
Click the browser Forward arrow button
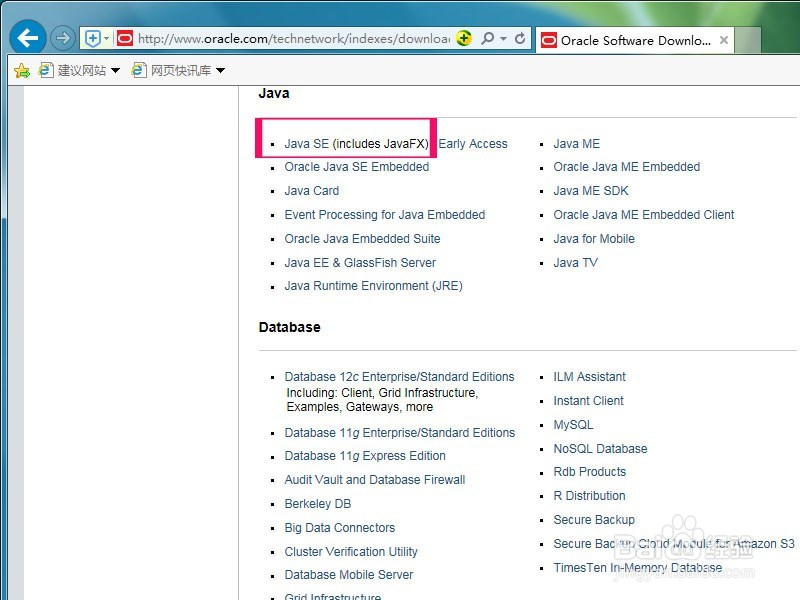point(63,38)
